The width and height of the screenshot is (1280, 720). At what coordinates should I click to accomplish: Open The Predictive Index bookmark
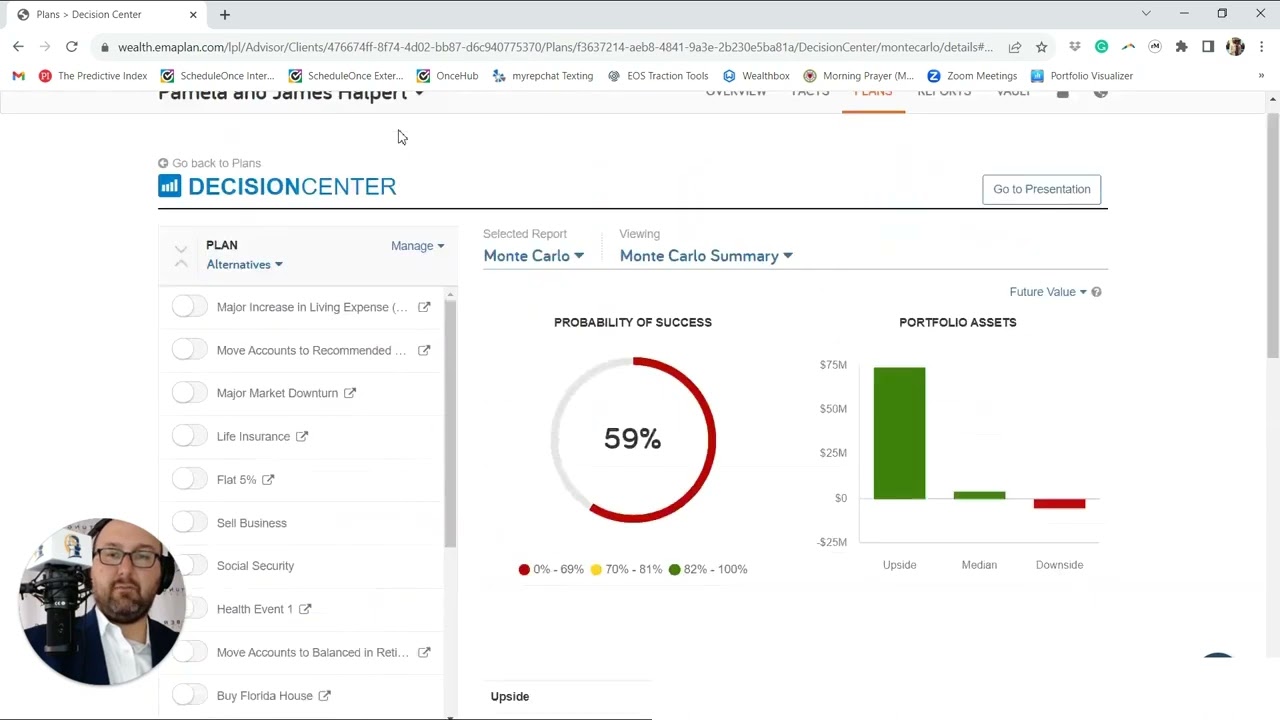[x=93, y=76]
